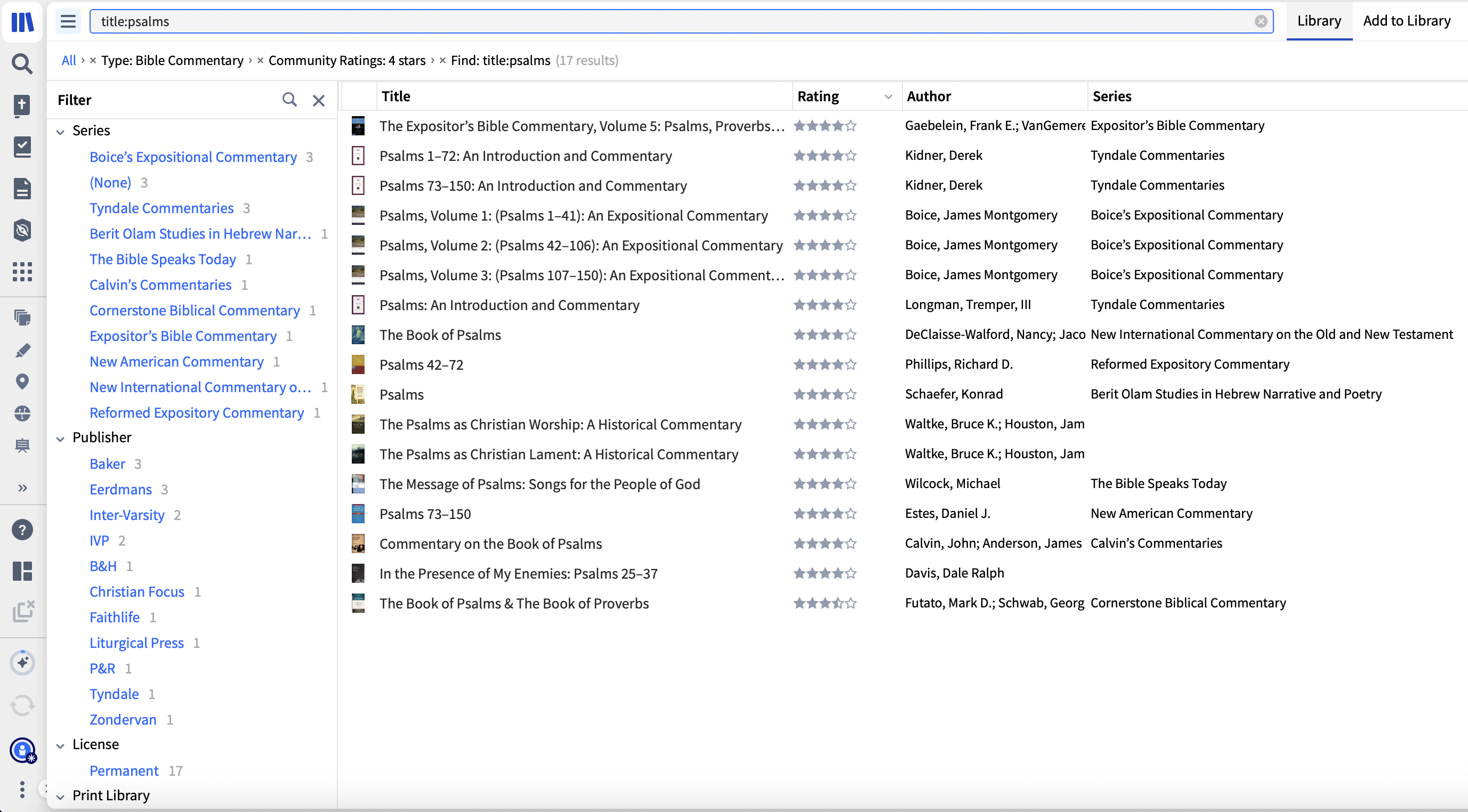
Task: Select the Library tab
Action: 1319,21
